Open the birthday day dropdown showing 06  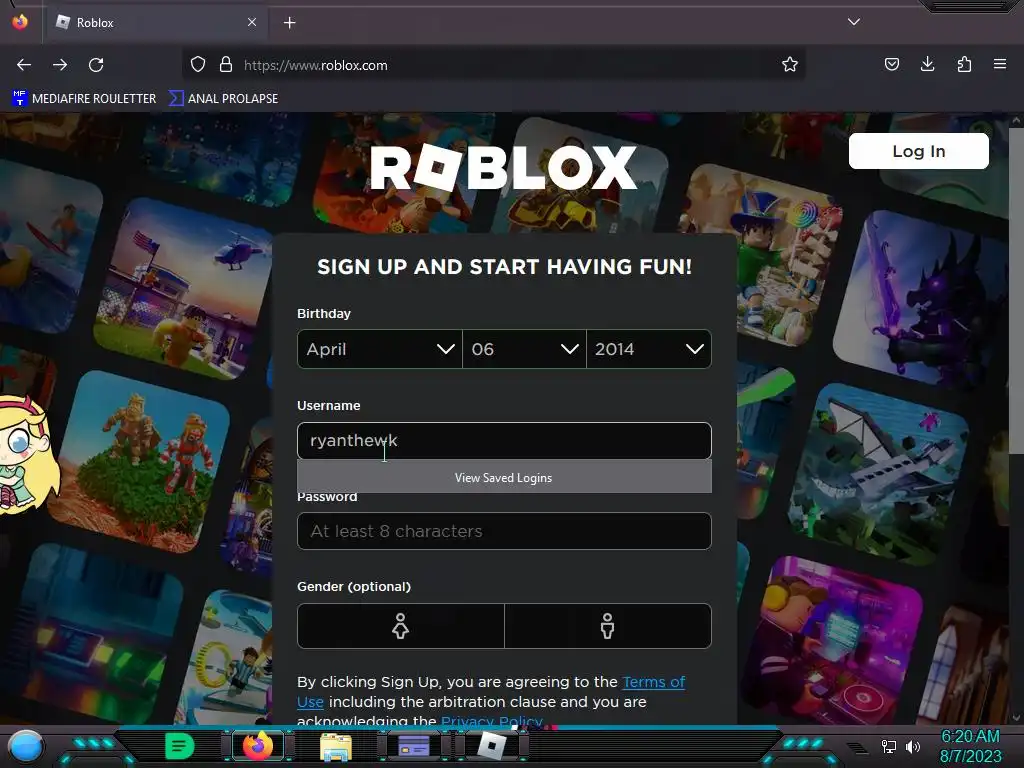[x=524, y=349]
